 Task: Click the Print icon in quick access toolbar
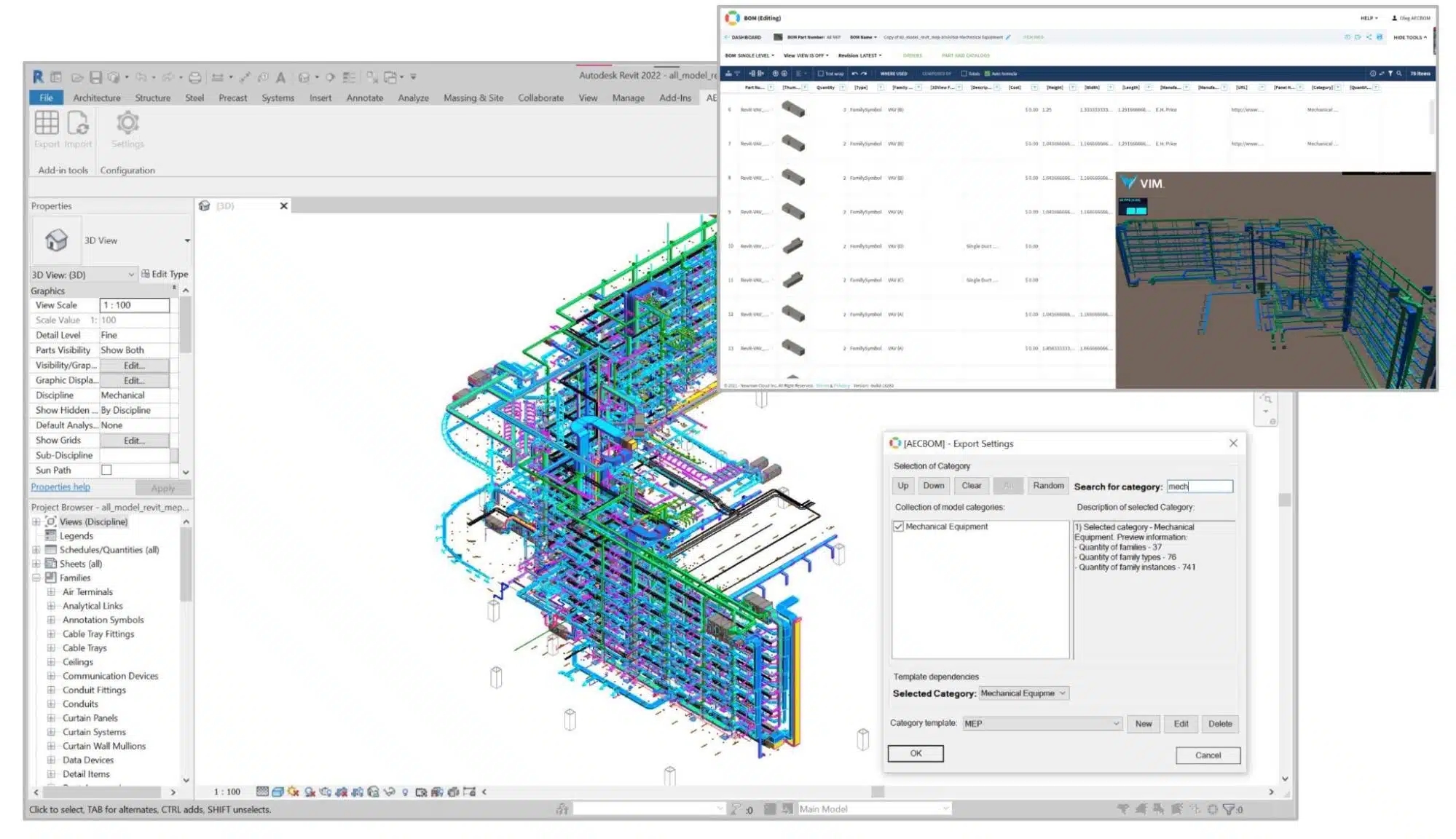(x=195, y=76)
